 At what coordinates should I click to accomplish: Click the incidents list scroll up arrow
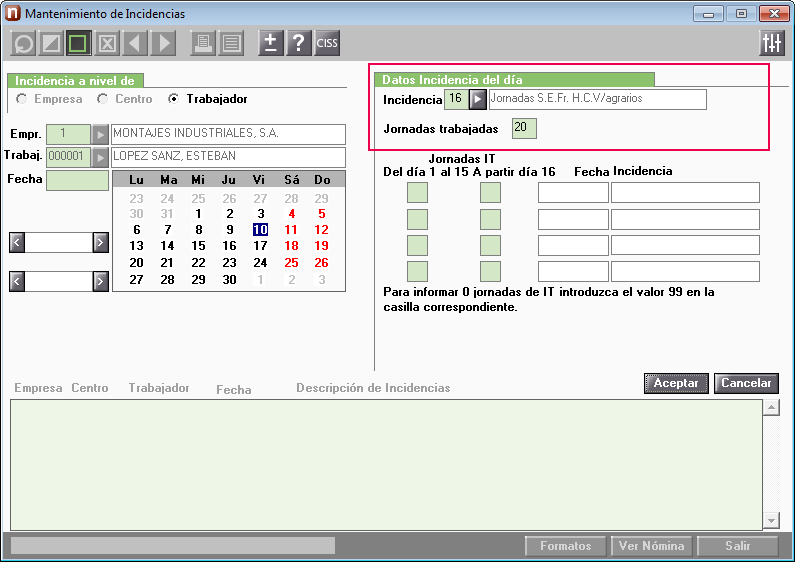pyautogui.click(x=771, y=407)
